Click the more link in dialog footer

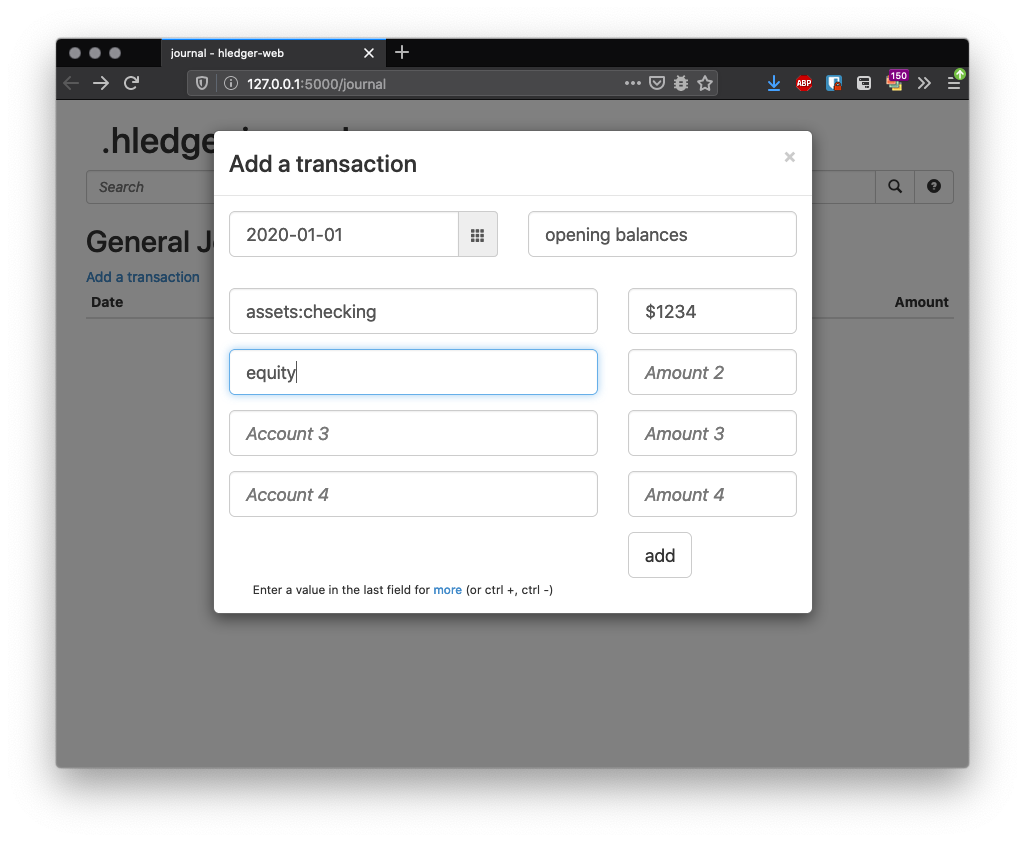point(447,590)
